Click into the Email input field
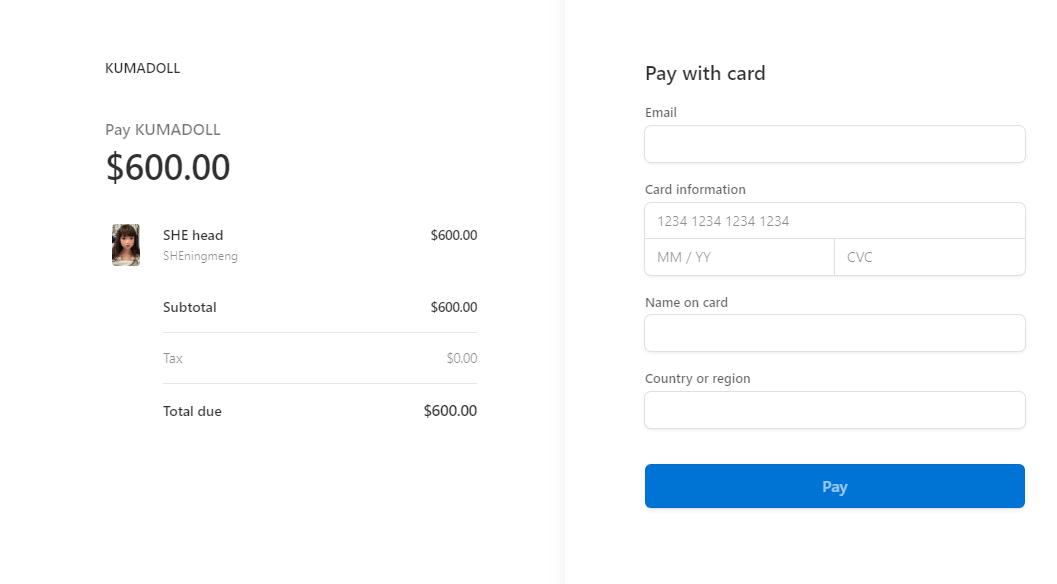Viewport: 1057px width, 584px height. tap(835, 144)
